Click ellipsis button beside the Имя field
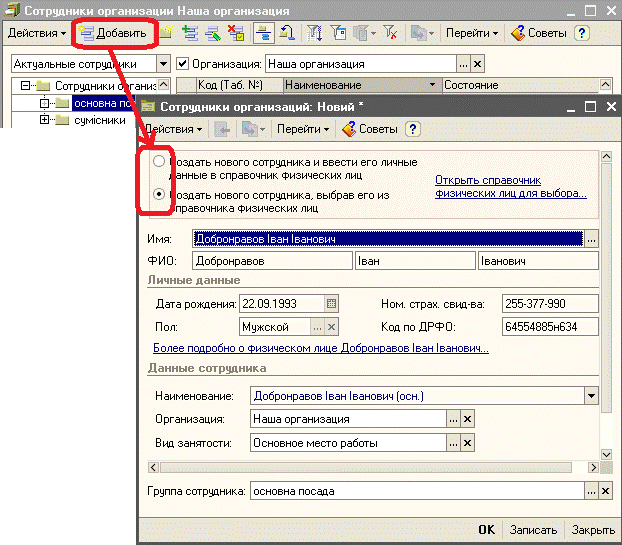The image size is (622, 545). click(591, 239)
